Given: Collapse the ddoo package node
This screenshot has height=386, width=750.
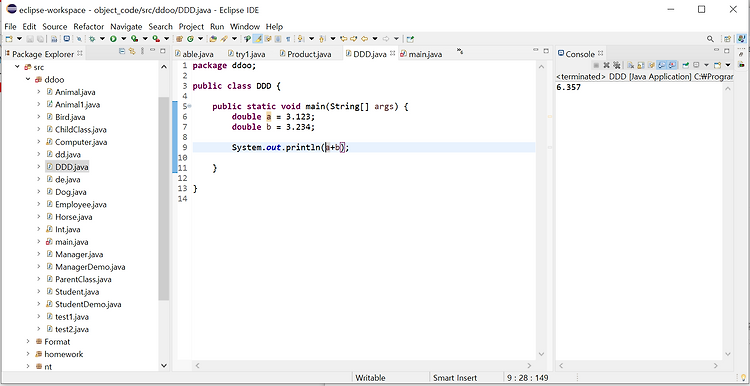Looking at the screenshot, I should [x=28, y=79].
